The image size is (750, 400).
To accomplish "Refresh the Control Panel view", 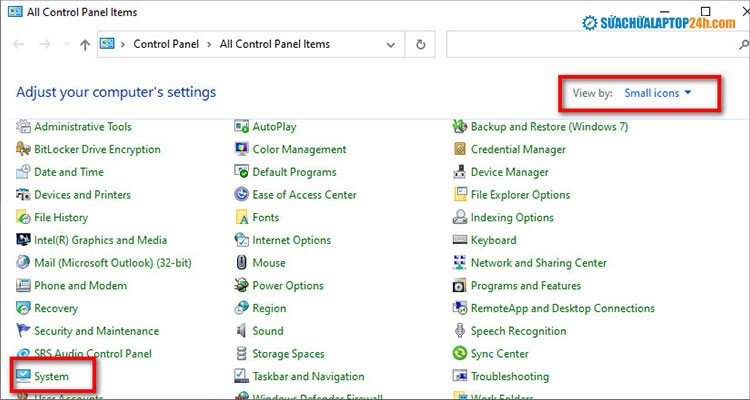I will [x=421, y=45].
